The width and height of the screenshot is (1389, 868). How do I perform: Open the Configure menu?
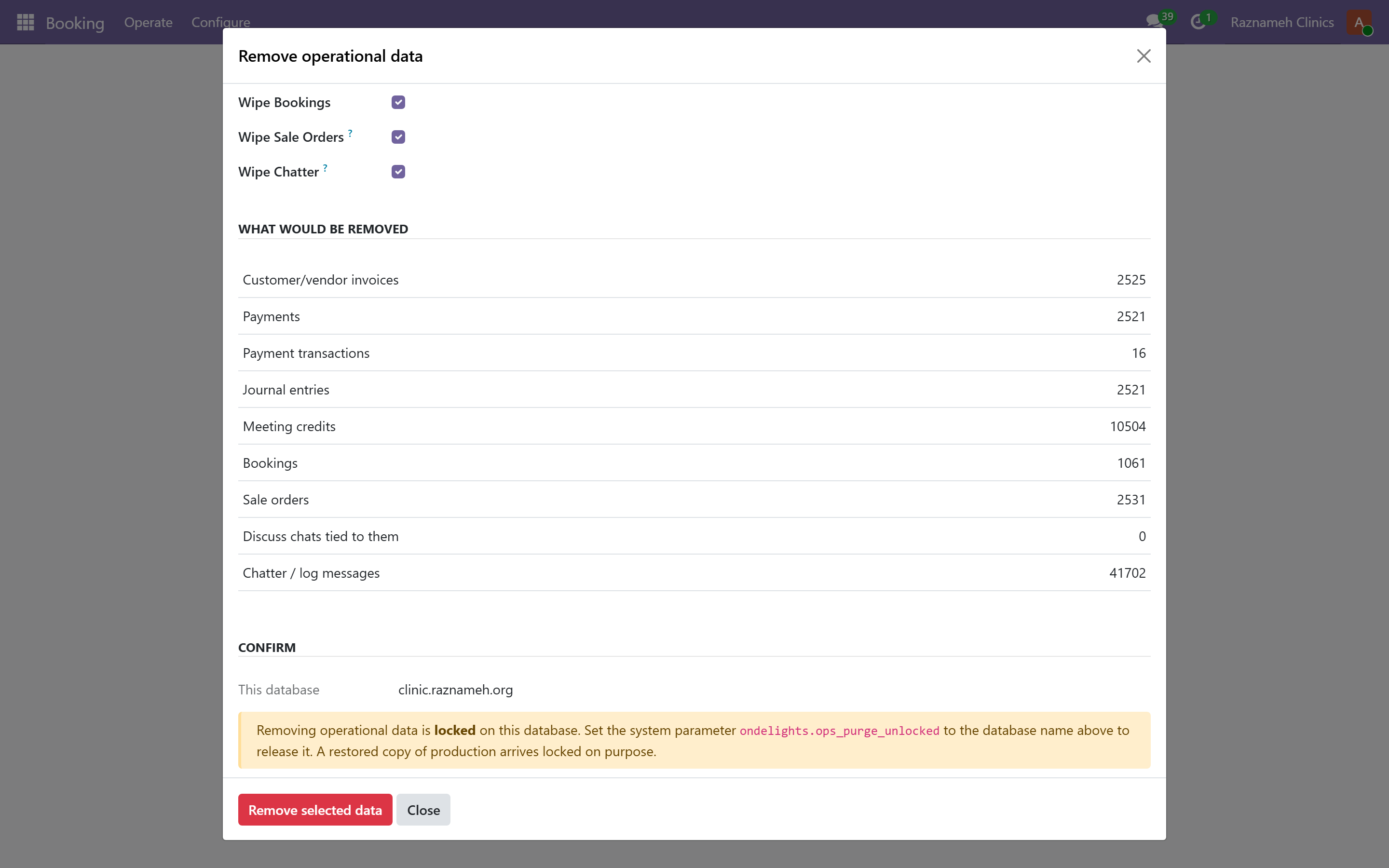click(220, 22)
